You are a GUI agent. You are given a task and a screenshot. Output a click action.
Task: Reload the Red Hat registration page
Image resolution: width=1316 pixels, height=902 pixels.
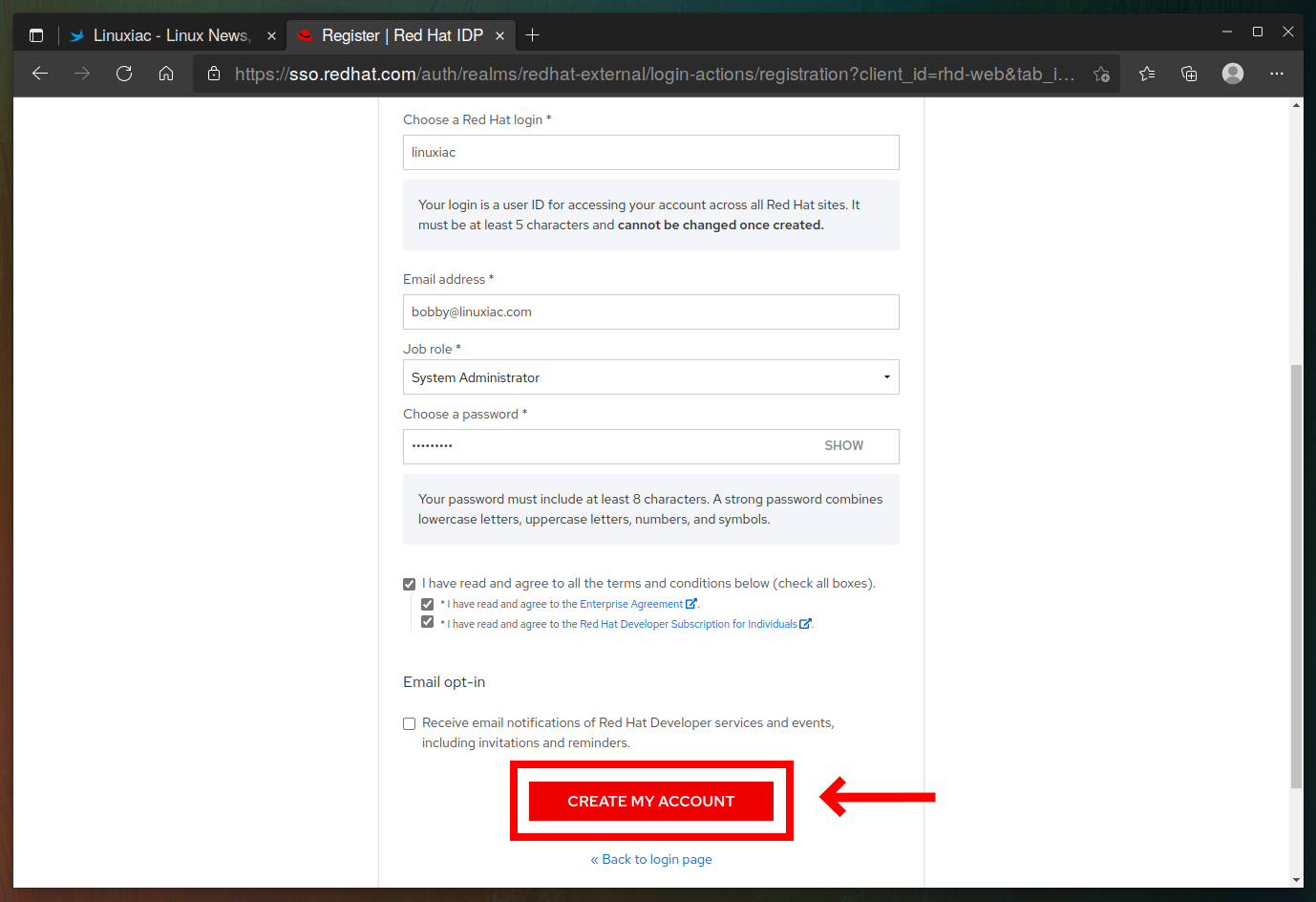pos(124,74)
